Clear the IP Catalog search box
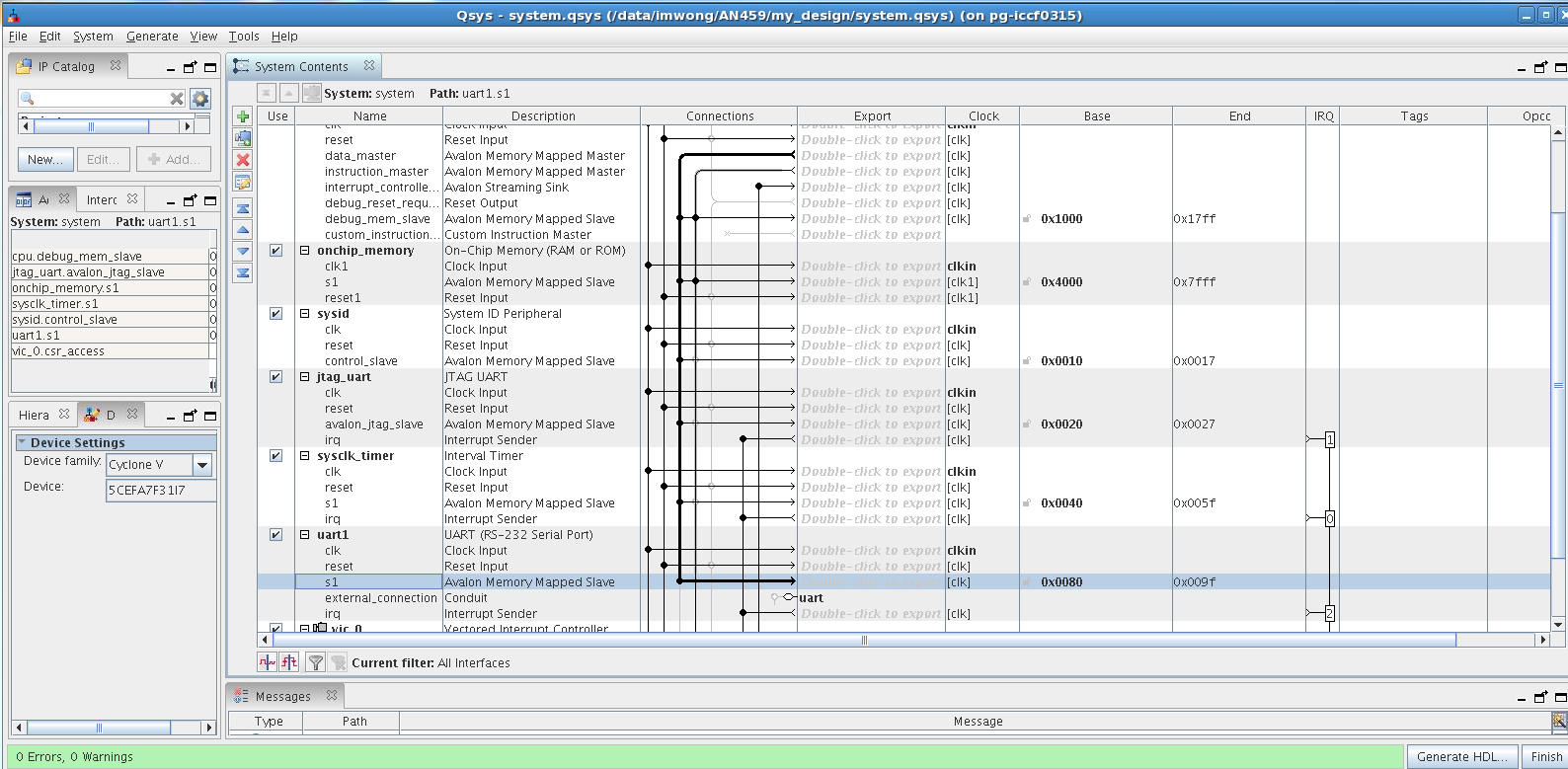This screenshot has width=1568, height=769. [x=177, y=99]
